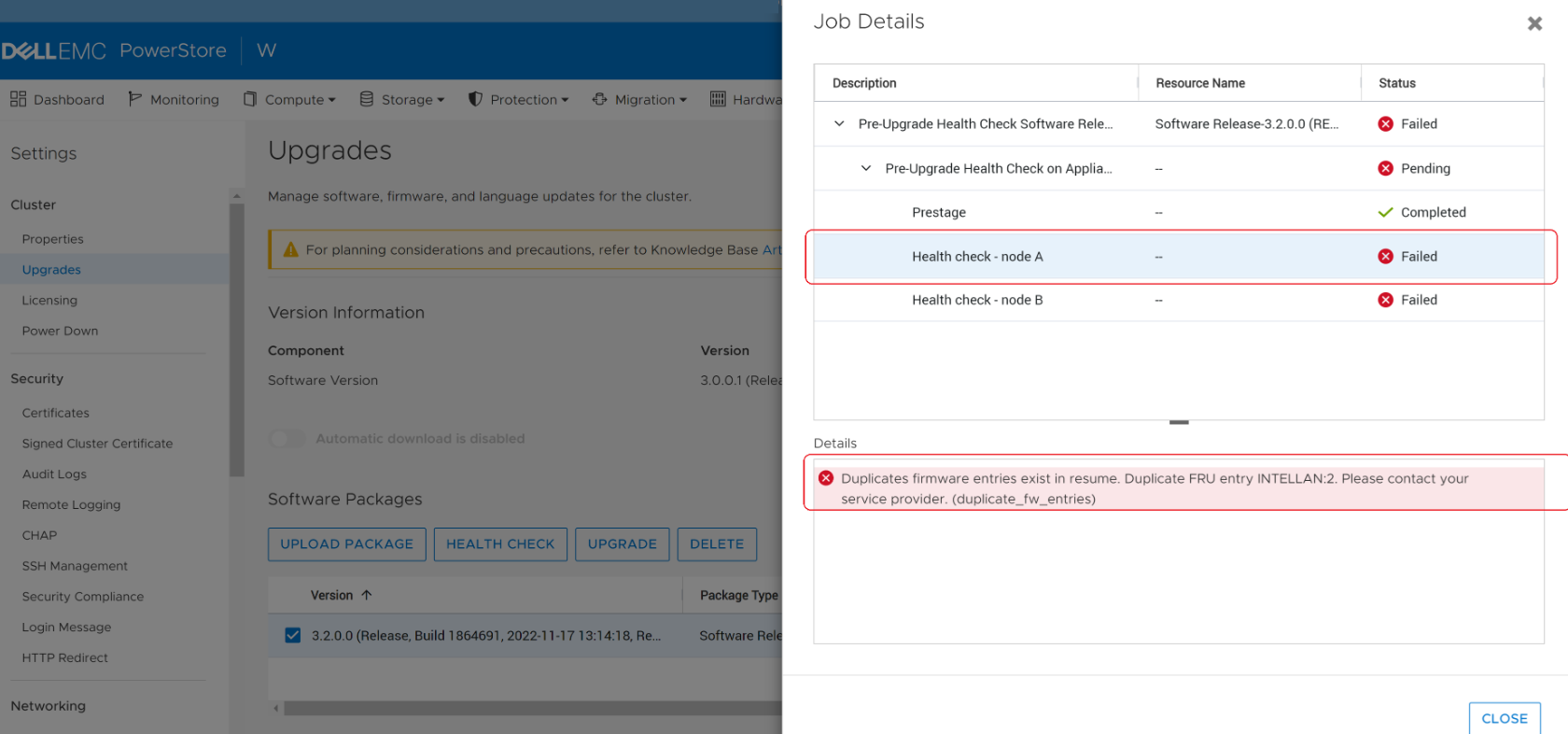Open Properties under Cluster settings
The height and width of the screenshot is (734, 1568).
tap(53, 239)
